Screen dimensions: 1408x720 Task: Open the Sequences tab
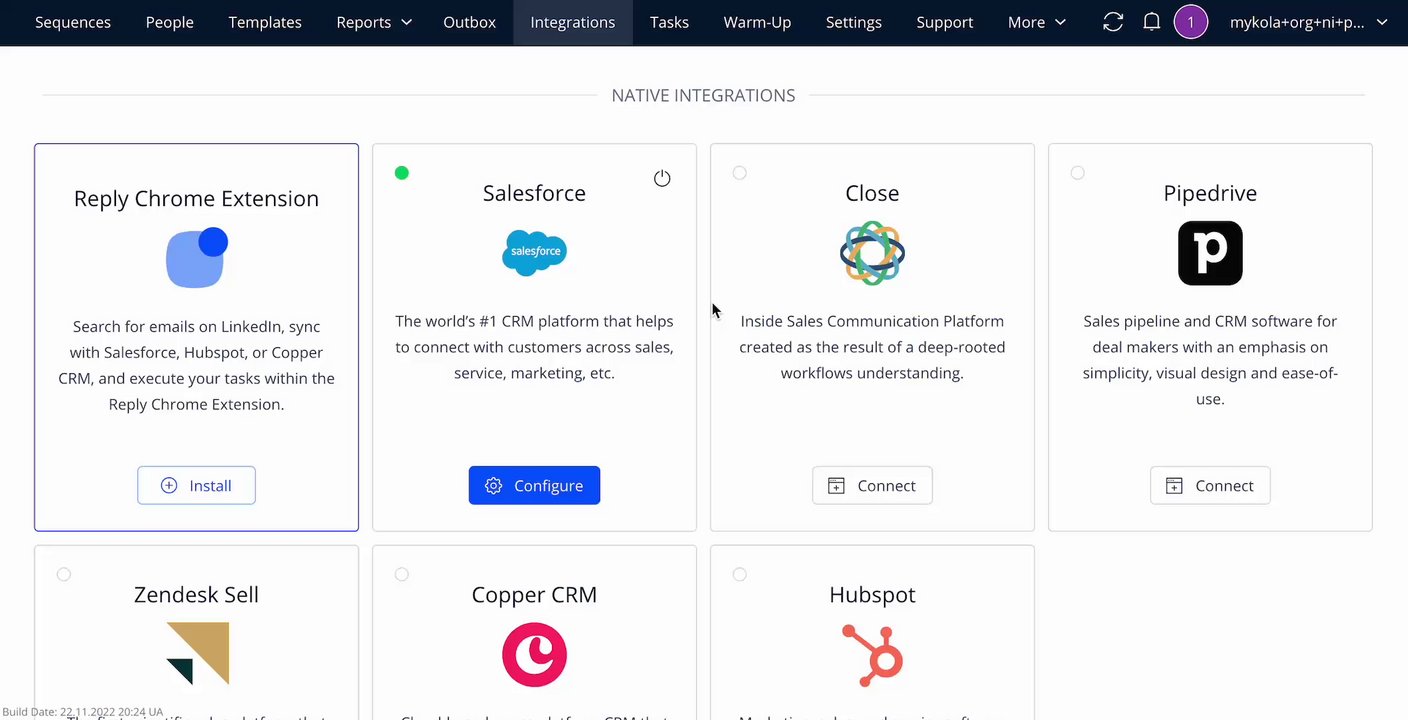tap(73, 22)
